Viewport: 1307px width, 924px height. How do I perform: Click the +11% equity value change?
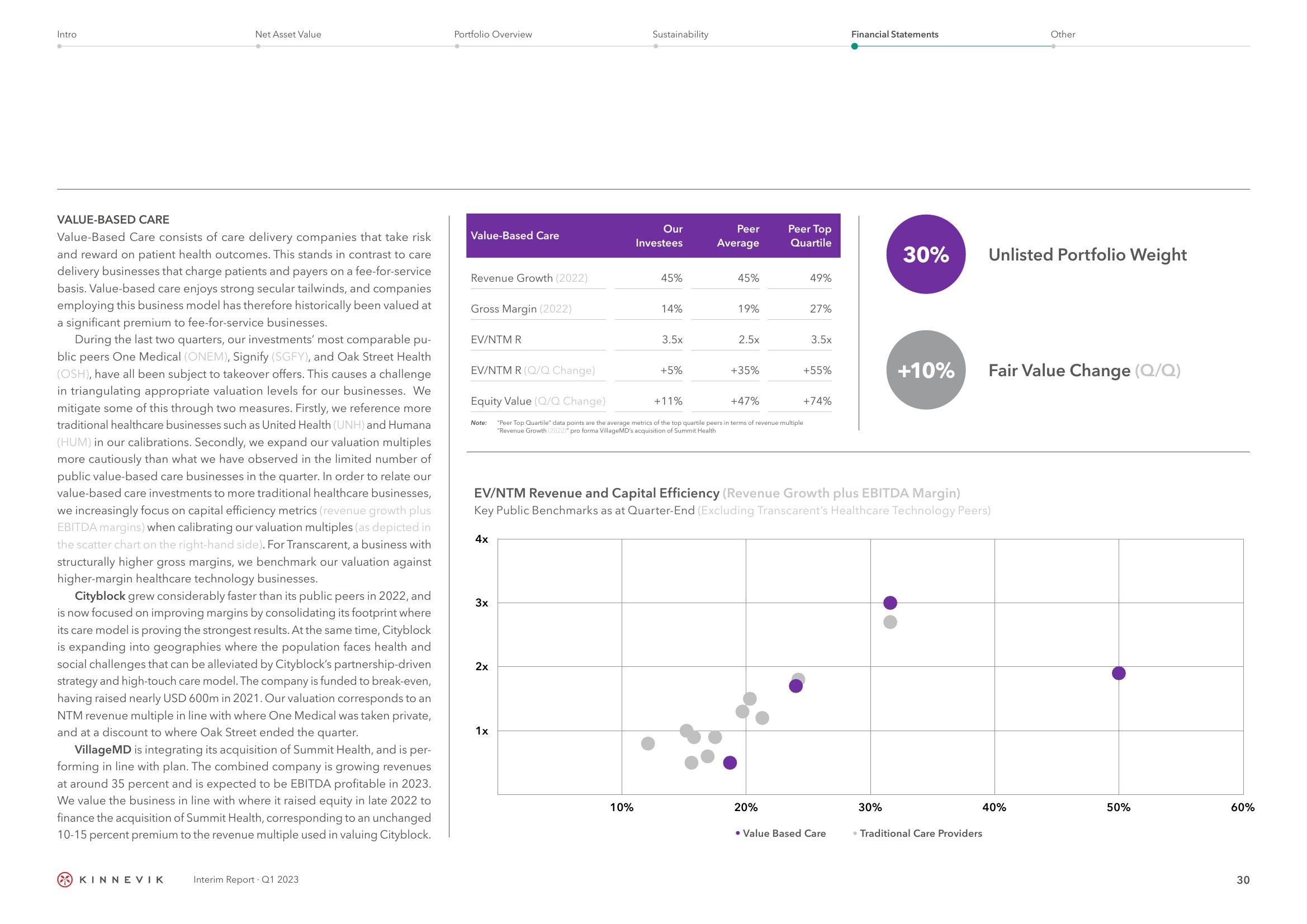click(668, 401)
